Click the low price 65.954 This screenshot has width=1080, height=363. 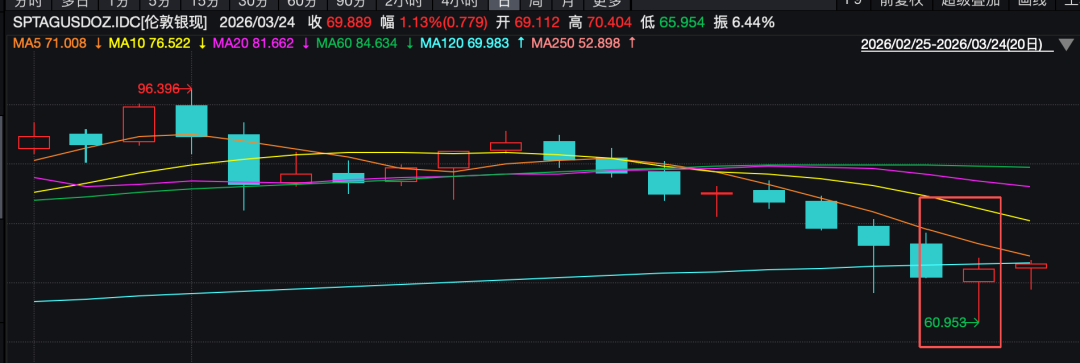(682, 22)
